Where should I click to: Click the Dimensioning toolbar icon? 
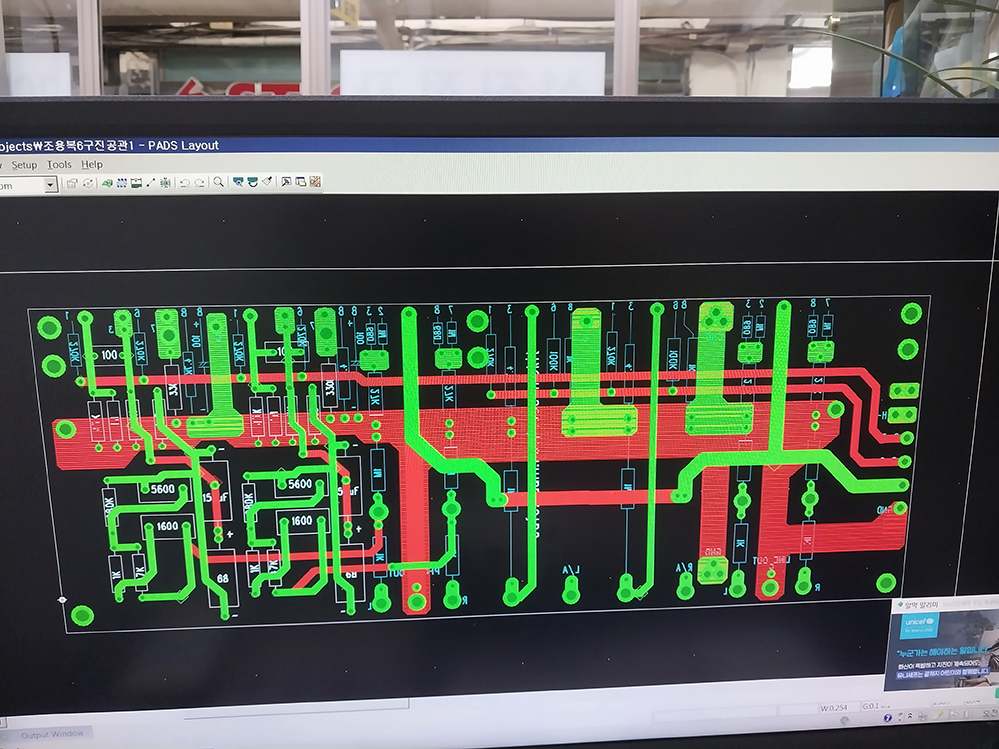[x=136, y=183]
